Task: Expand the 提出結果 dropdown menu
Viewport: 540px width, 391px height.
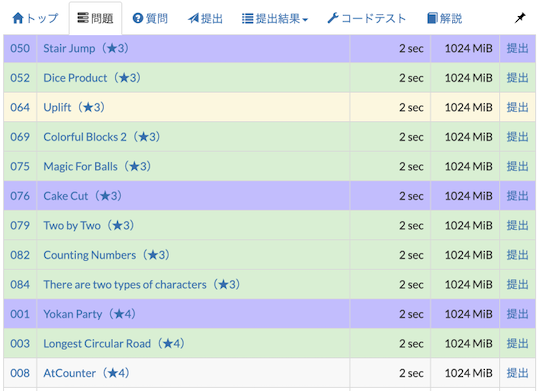Action: point(275,18)
